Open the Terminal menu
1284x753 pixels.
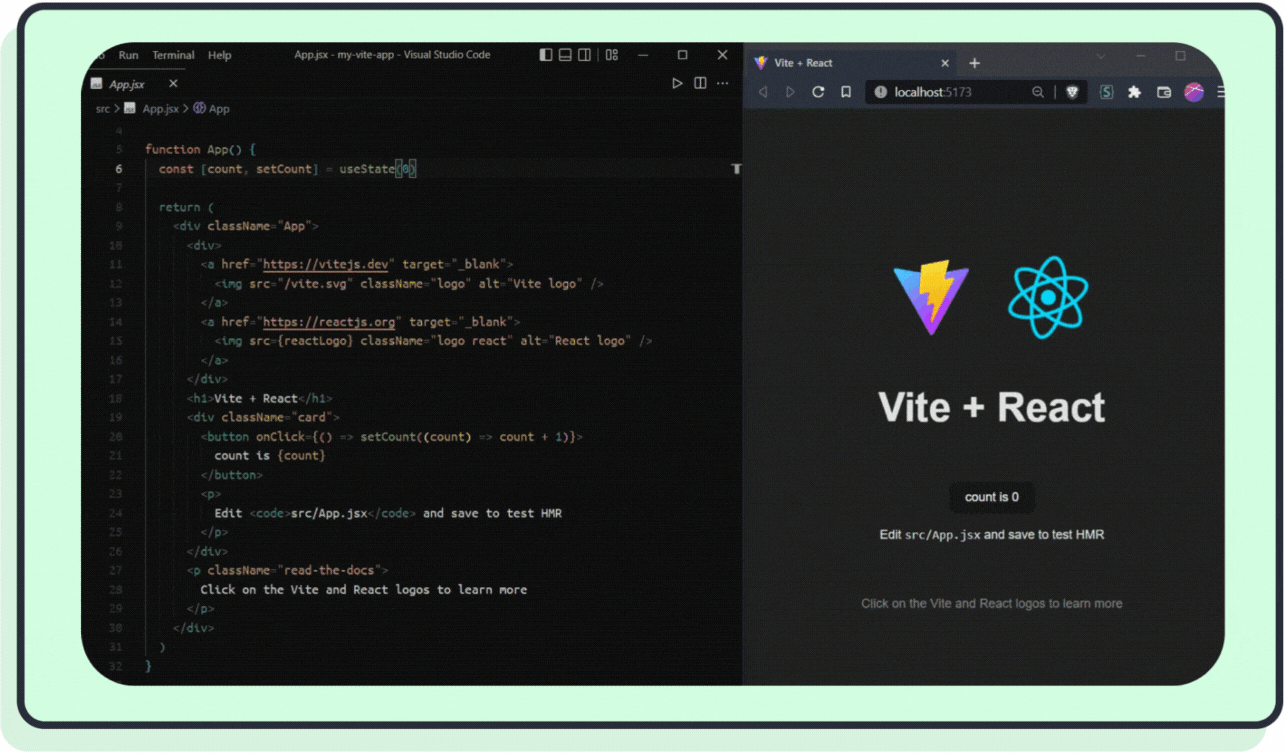(172, 55)
